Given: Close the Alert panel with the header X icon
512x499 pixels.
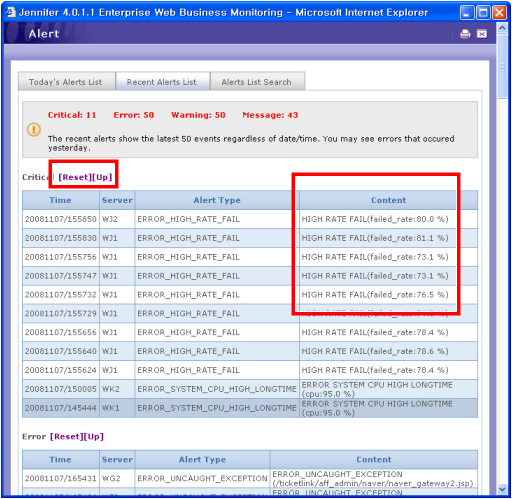Looking at the screenshot, I should [482, 34].
